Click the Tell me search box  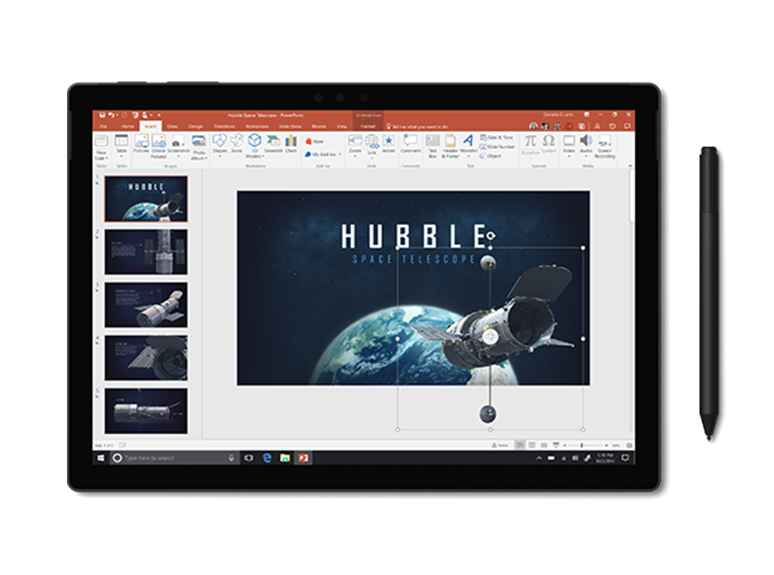coord(418,127)
